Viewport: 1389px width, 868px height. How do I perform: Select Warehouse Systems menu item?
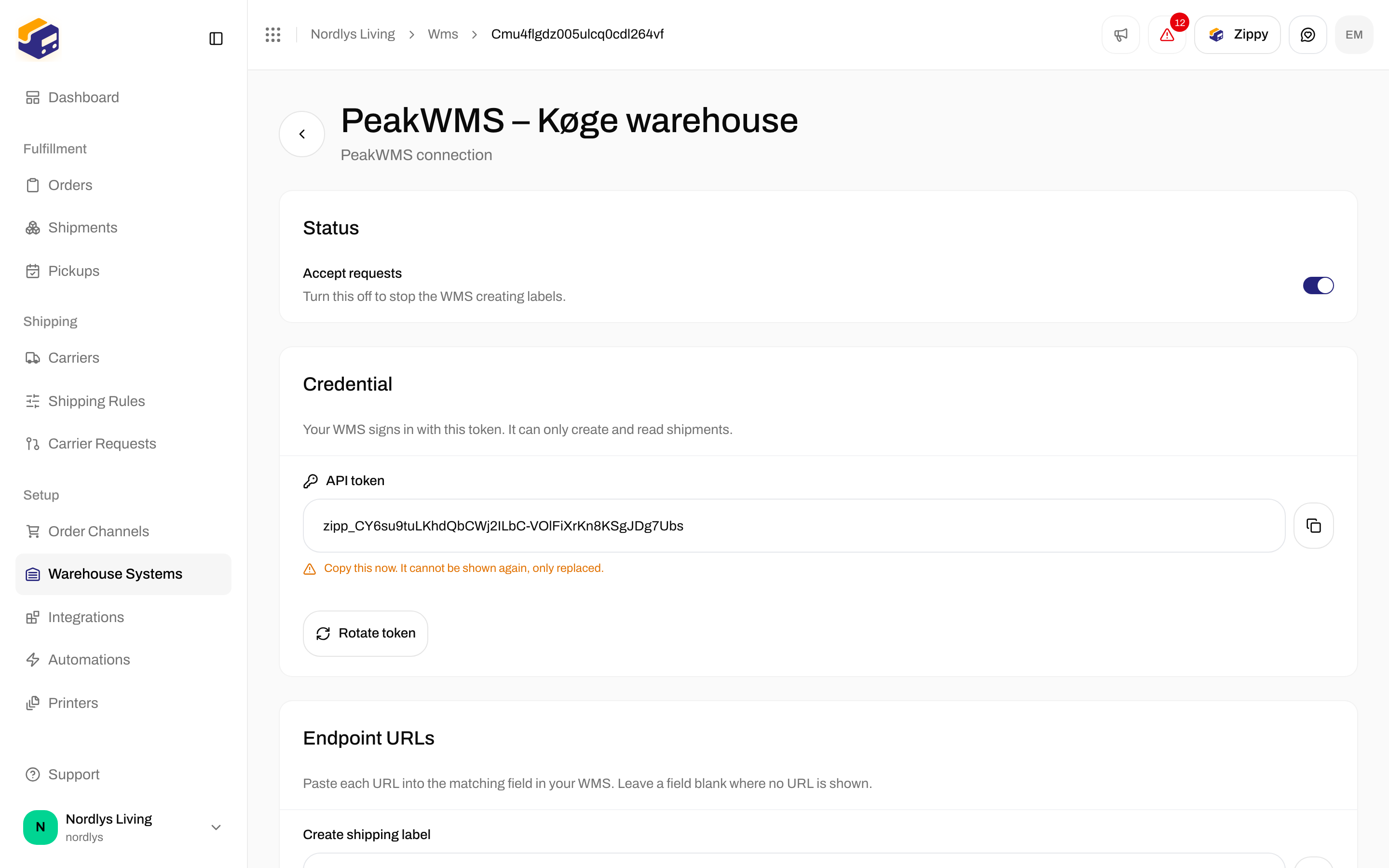[123, 574]
